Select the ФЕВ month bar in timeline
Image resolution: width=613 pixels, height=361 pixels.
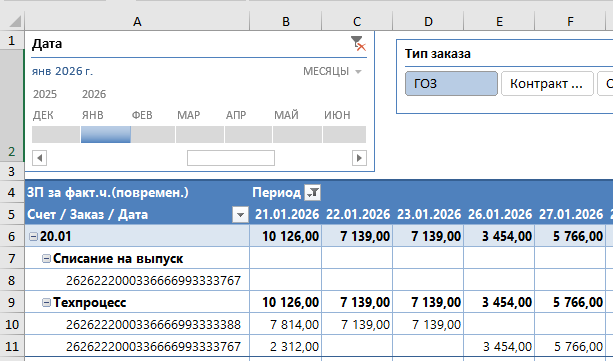[x=153, y=135]
